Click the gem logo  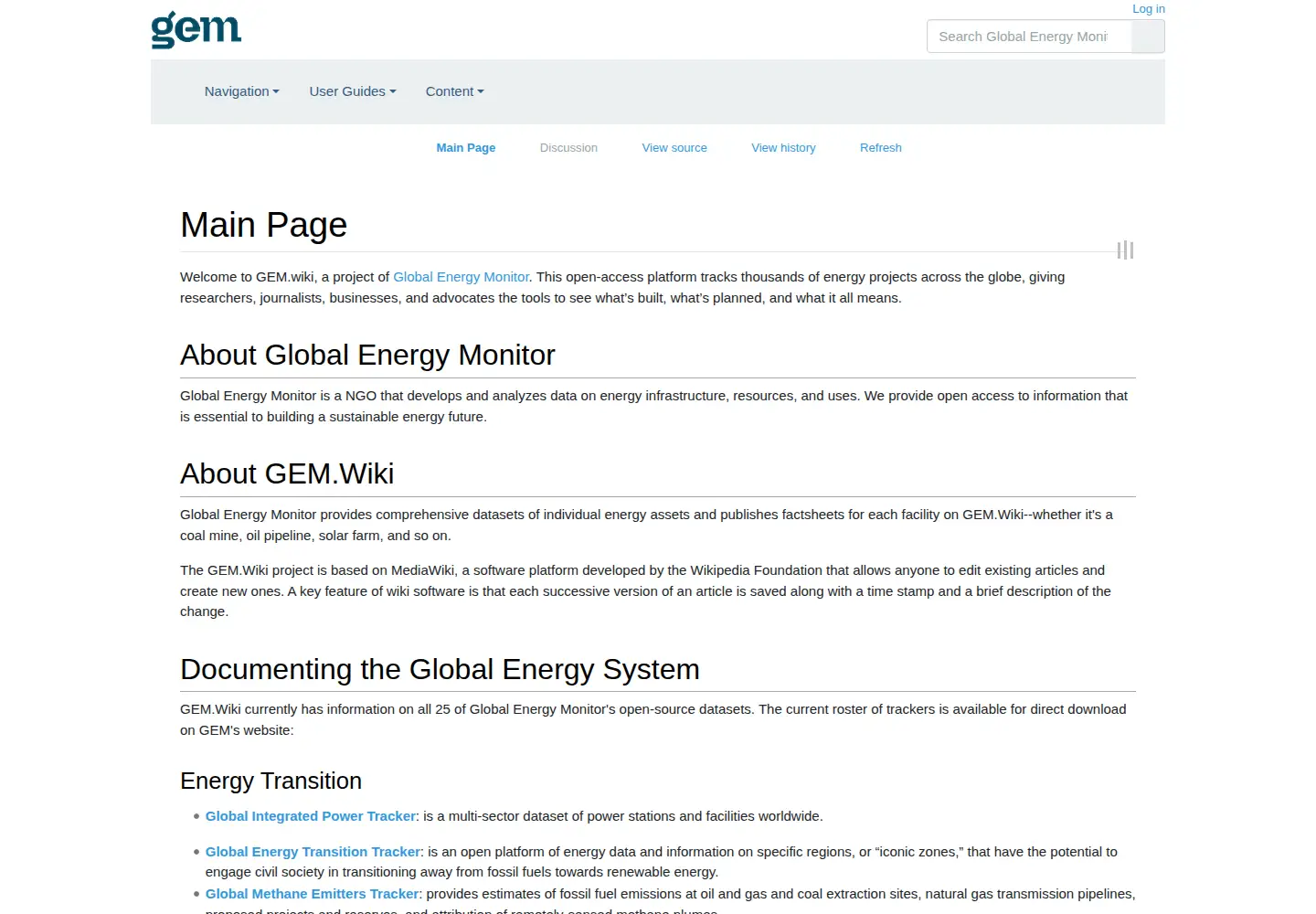pos(196,29)
